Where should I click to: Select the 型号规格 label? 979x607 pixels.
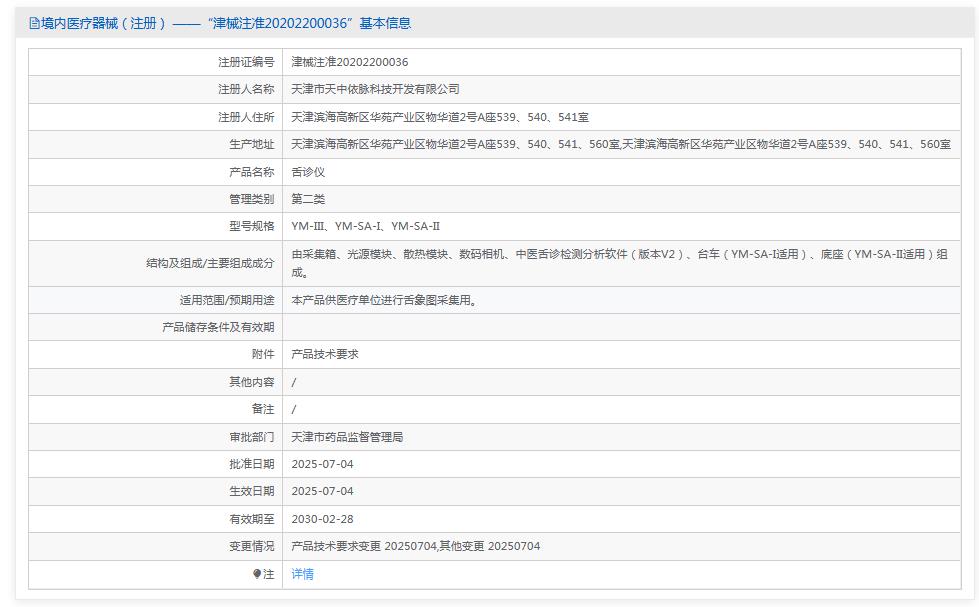click(252, 226)
